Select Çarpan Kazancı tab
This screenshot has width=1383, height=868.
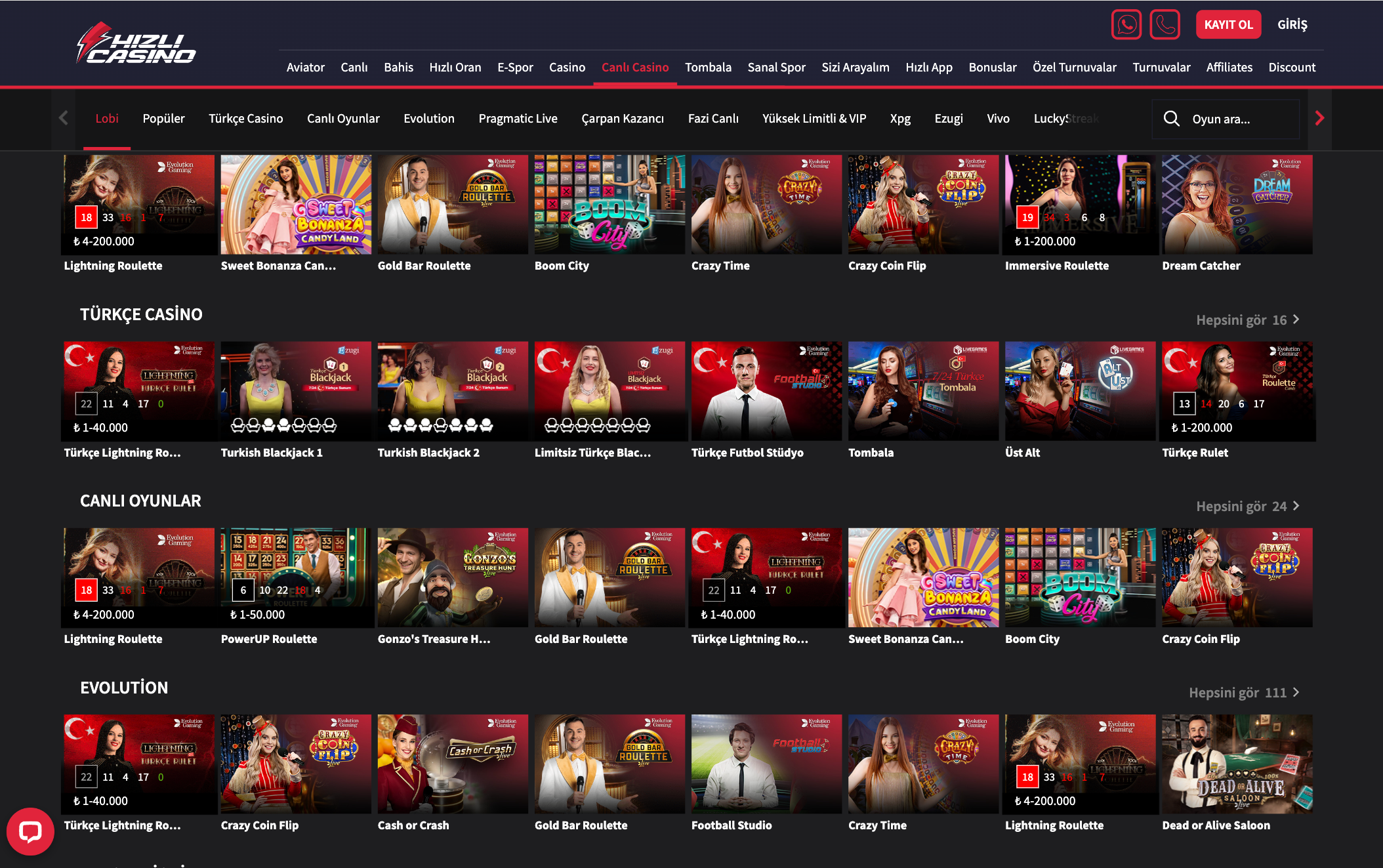(623, 119)
